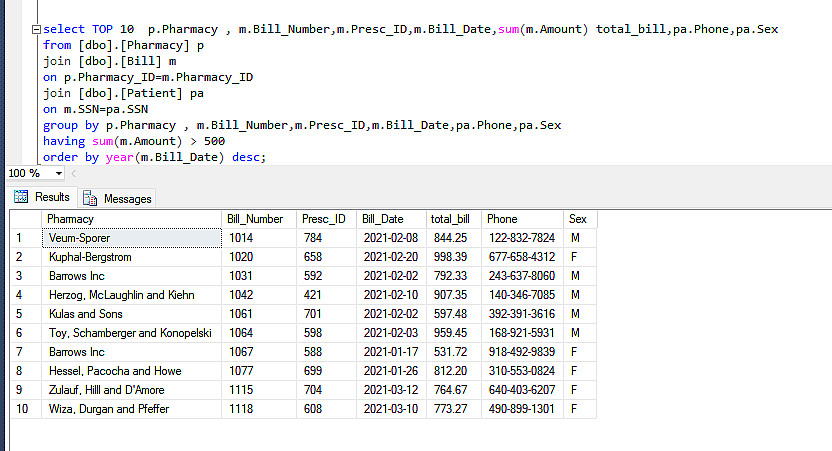Click the TOP keyword in the query

tap(102, 29)
